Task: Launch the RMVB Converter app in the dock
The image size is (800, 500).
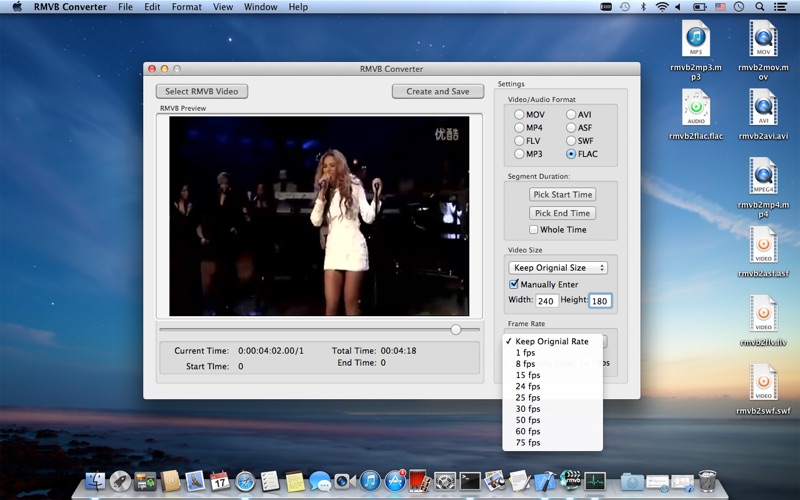Action: pyautogui.click(x=570, y=480)
